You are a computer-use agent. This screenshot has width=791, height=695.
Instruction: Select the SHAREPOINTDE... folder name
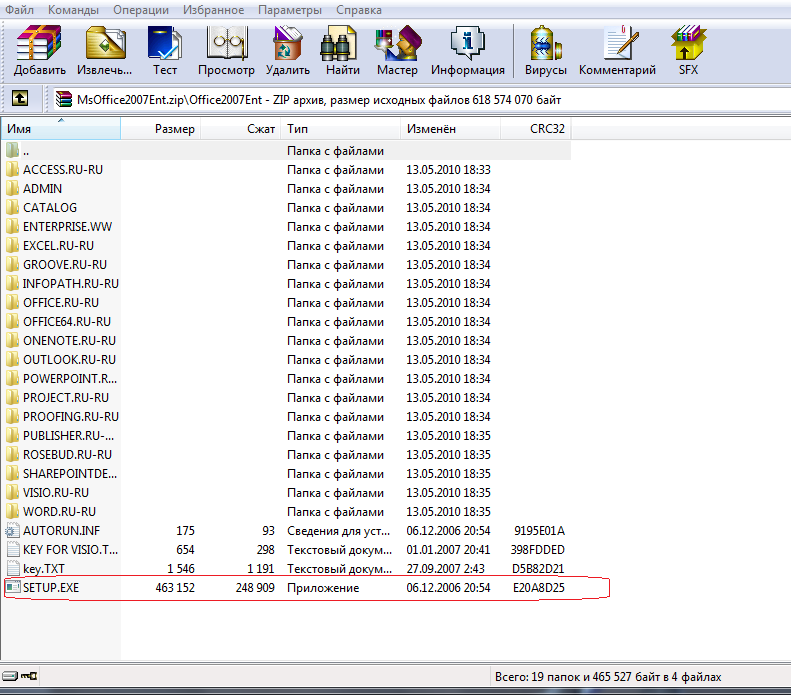click(70, 474)
